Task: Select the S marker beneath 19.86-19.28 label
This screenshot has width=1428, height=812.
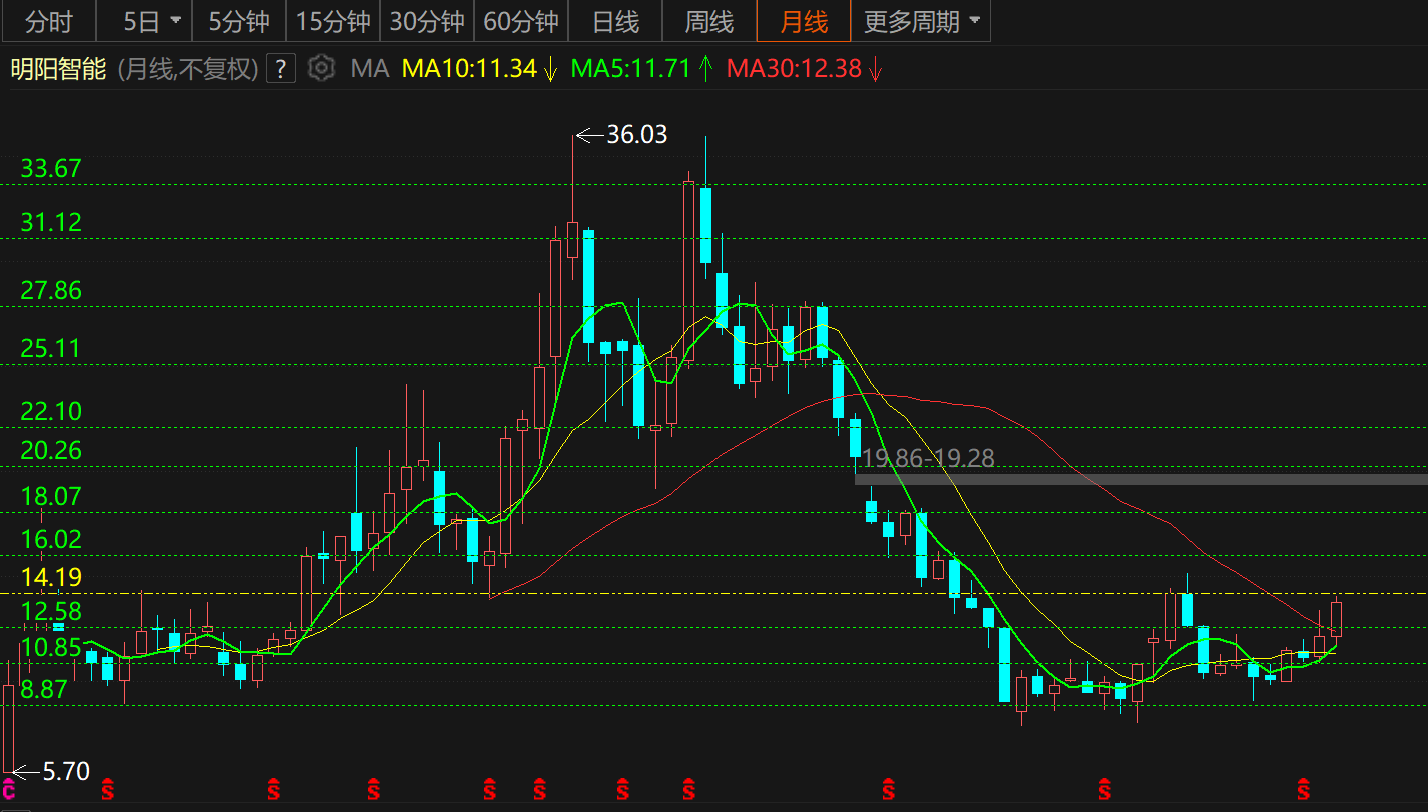Action: click(888, 790)
